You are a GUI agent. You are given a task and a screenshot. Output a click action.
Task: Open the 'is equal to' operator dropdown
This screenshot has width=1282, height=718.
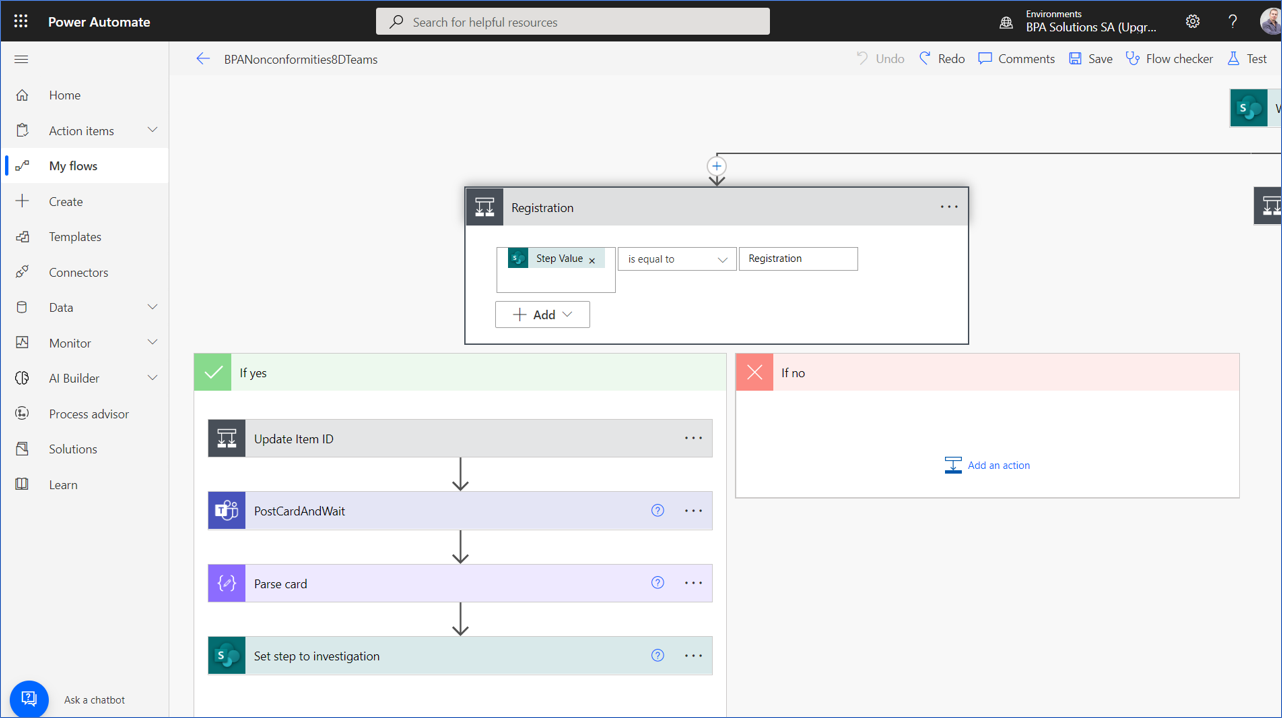pyautogui.click(x=677, y=259)
